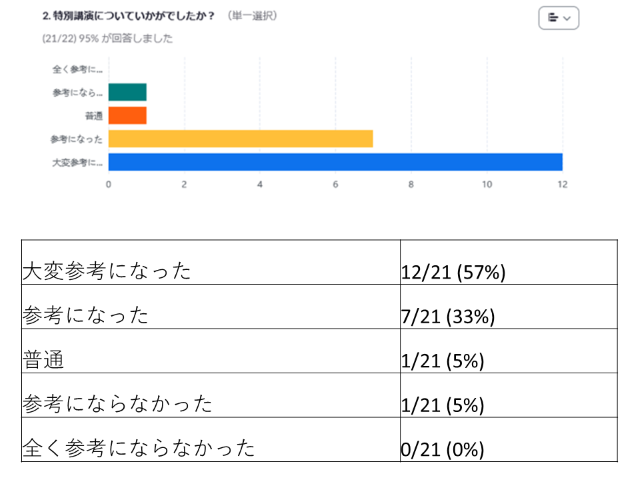Select the 全く参考にならなかった table cell
640x480 pixels.
[x=138, y=448]
